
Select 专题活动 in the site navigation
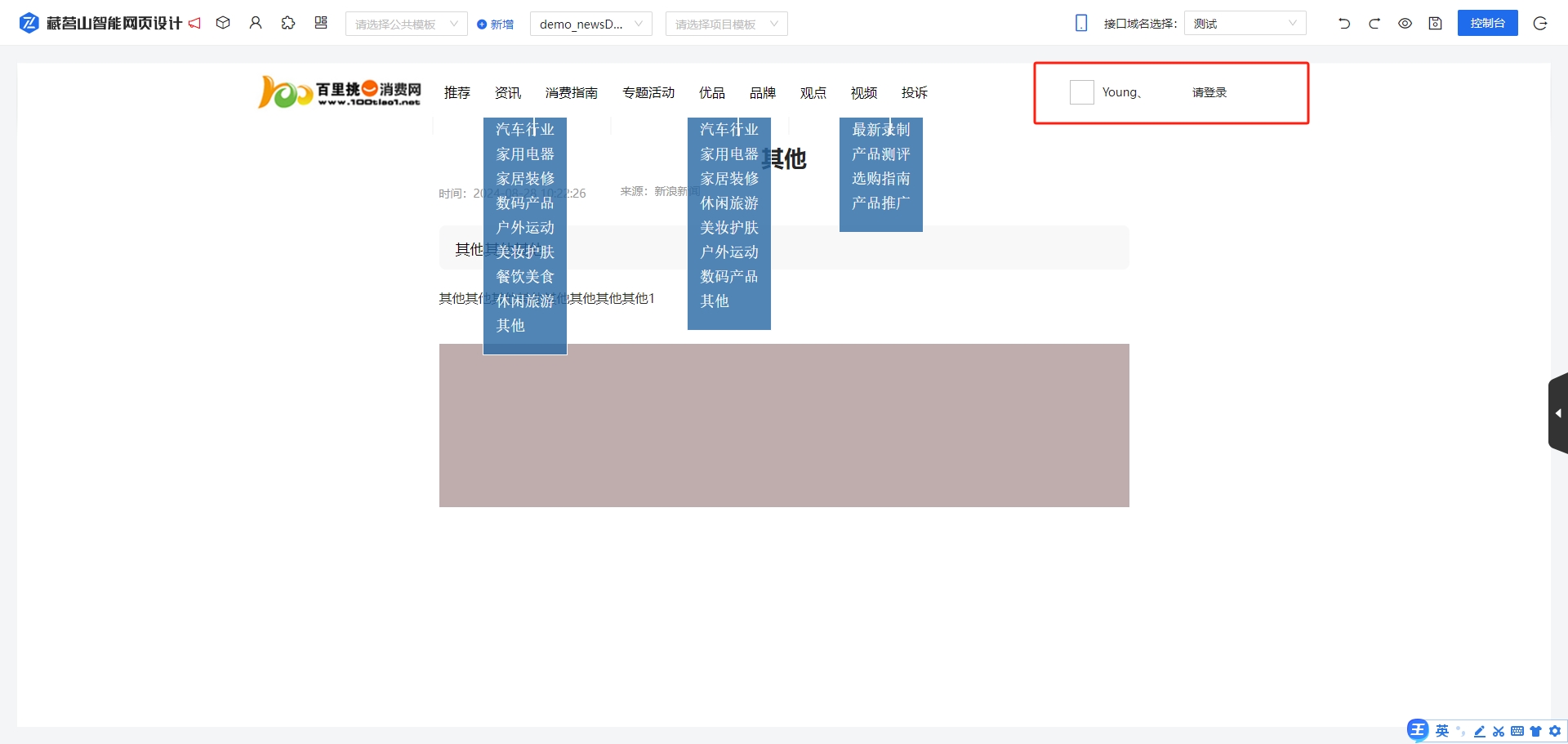click(x=648, y=92)
